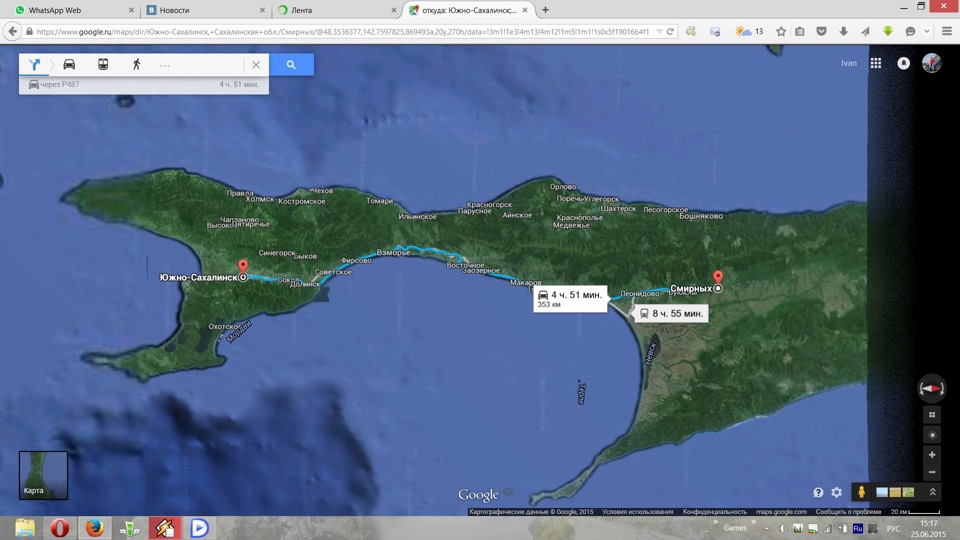Open Firefox downloads arrow
960x540 pixels.
coord(843,31)
